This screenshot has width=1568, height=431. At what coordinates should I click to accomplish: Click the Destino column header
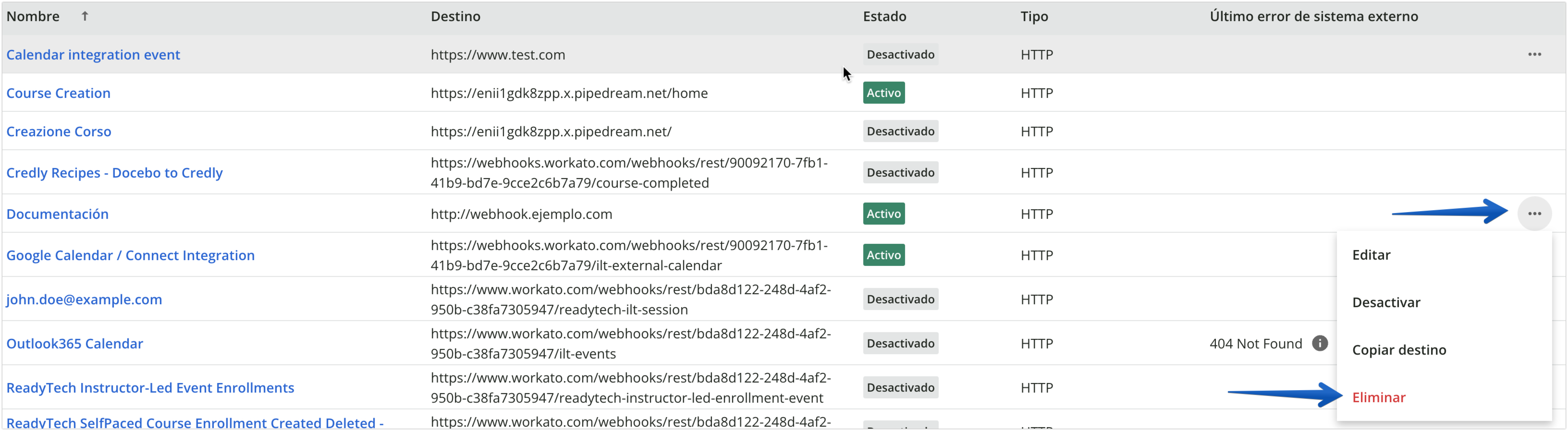pos(455,16)
